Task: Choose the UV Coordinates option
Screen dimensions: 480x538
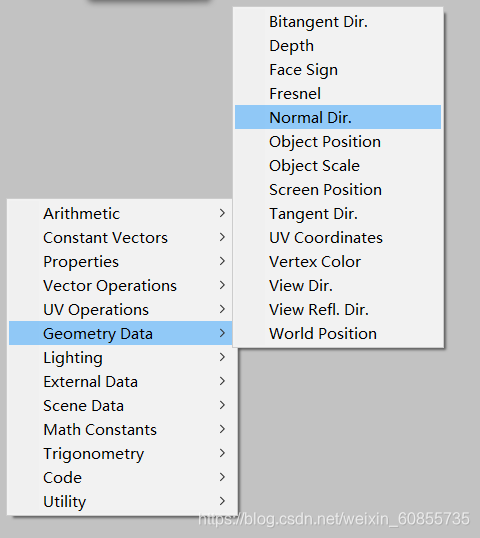Action: click(x=338, y=237)
